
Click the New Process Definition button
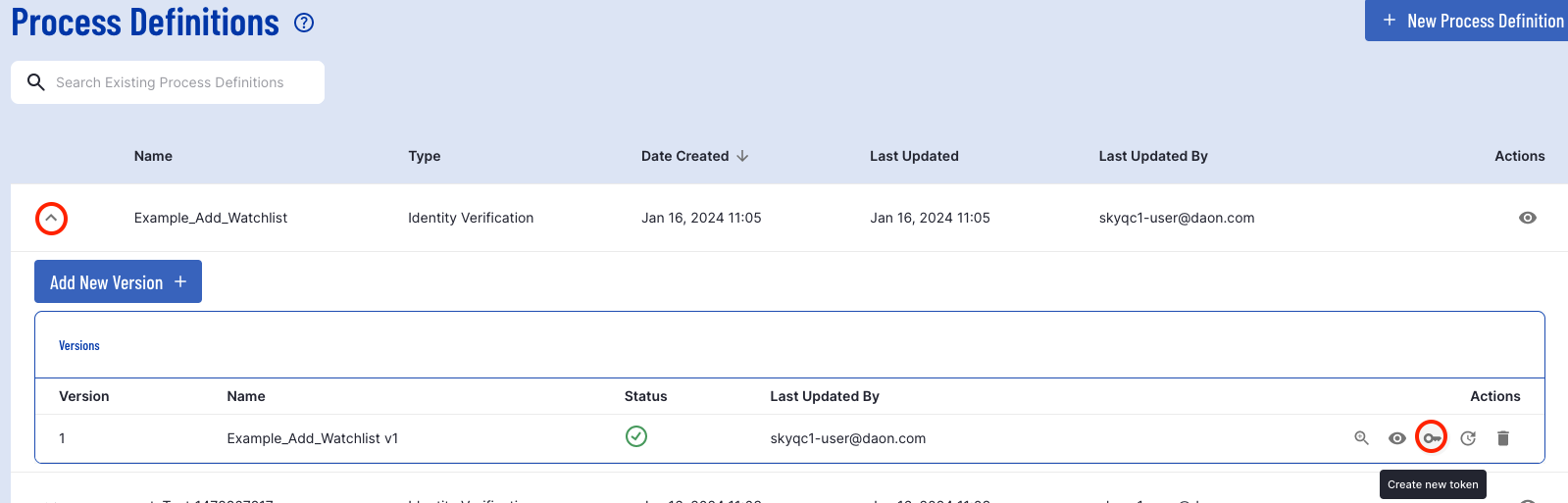[x=1466, y=21]
